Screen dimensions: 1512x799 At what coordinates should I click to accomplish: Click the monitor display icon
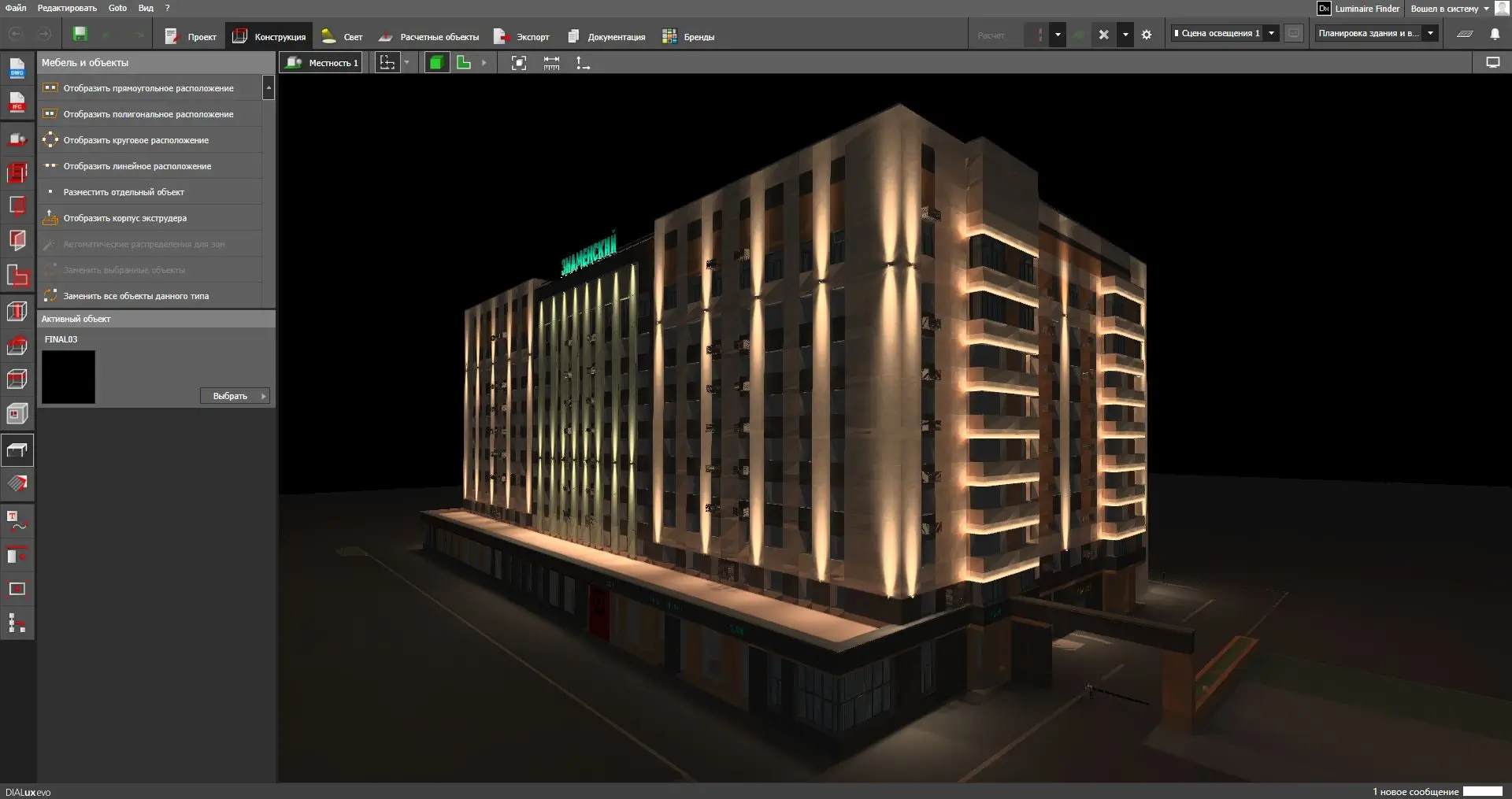[1492, 63]
